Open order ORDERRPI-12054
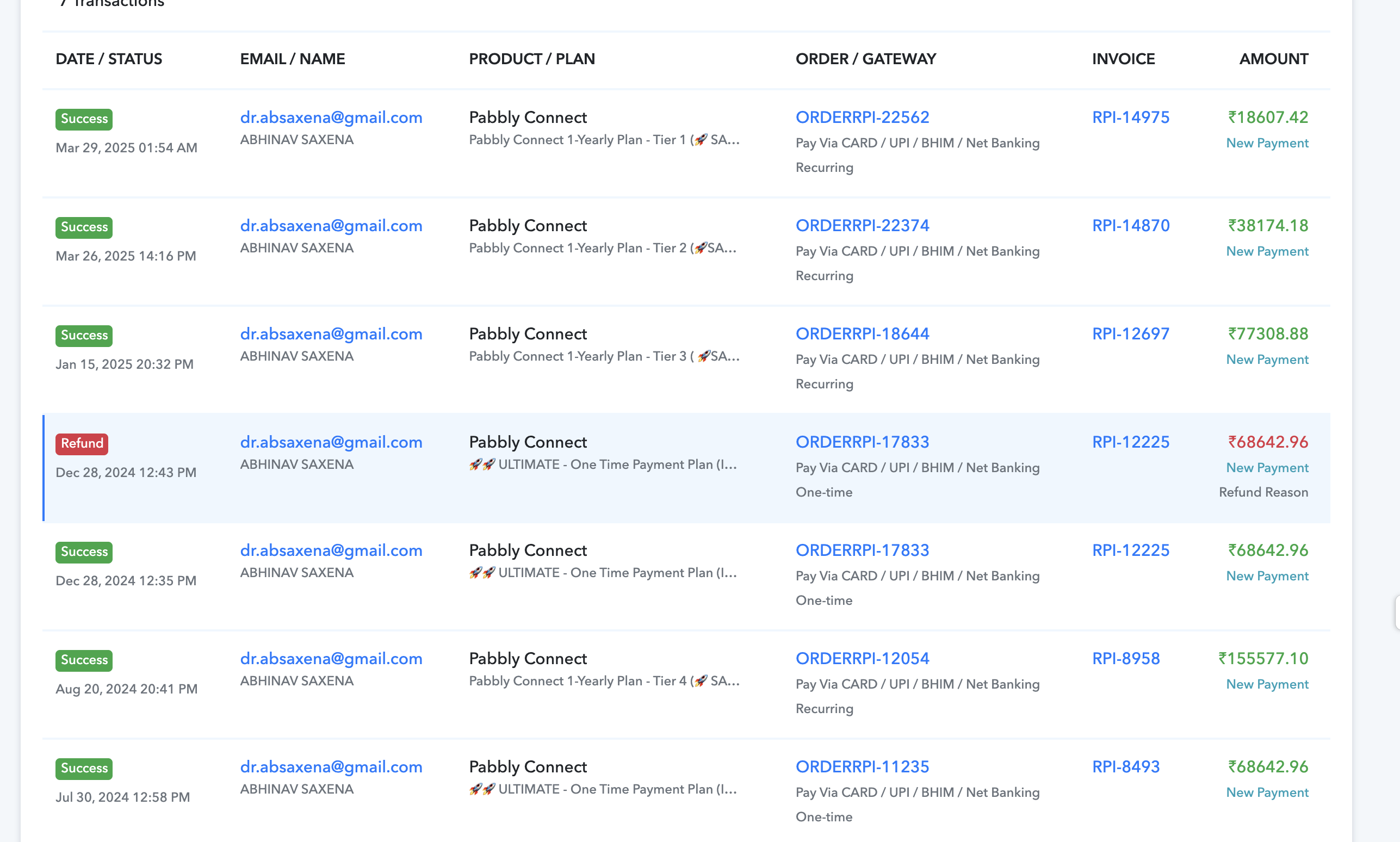This screenshot has height=842, width=1400. click(x=862, y=659)
